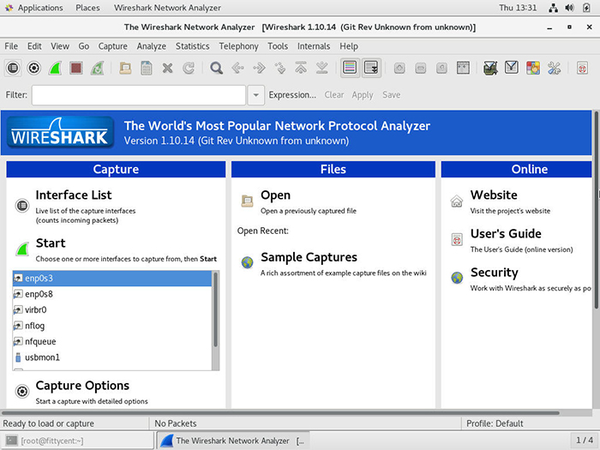This screenshot has width=600, height=450.
Task: Visit the project Website link
Action: click(494, 195)
